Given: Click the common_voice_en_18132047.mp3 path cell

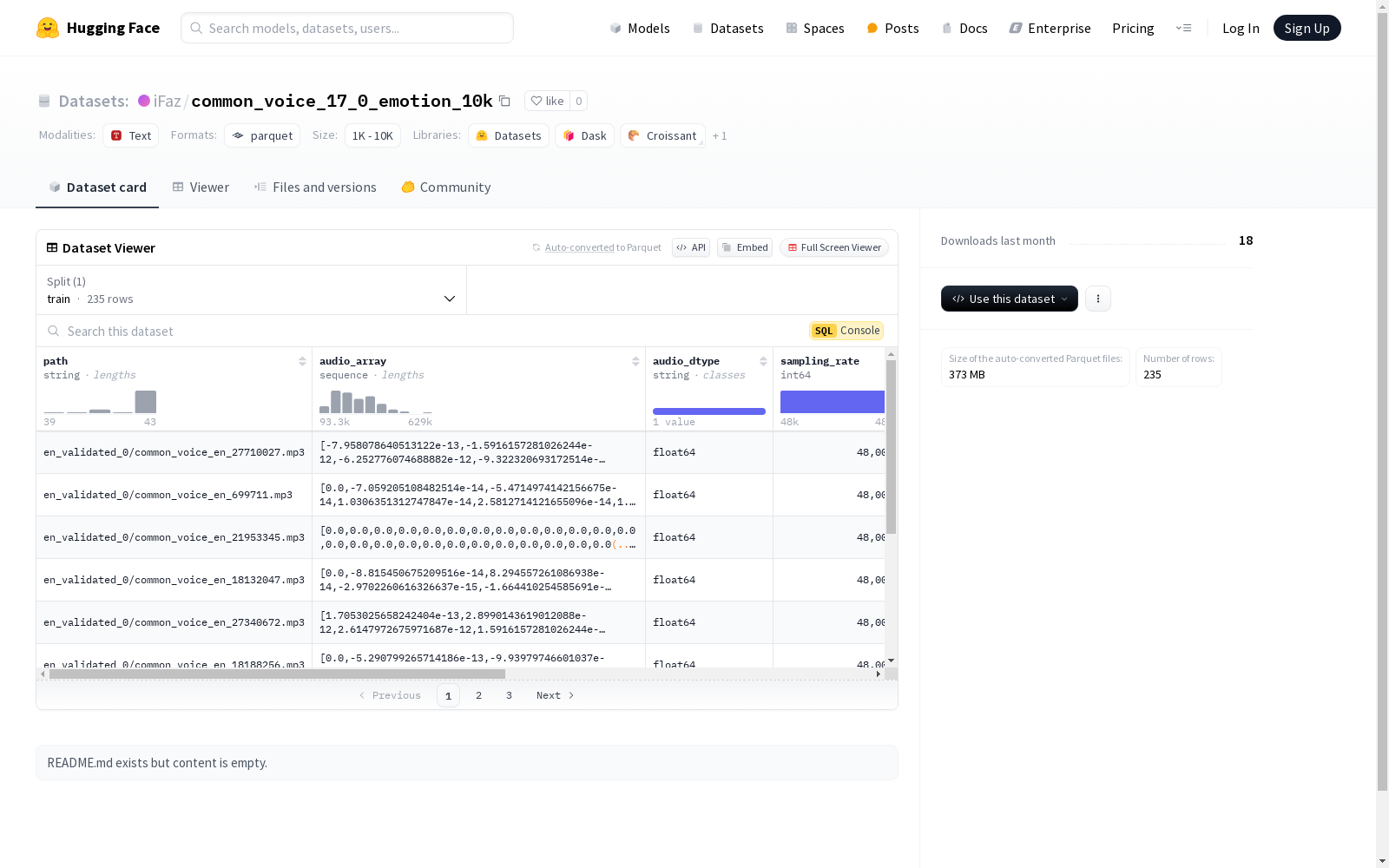Looking at the screenshot, I should click(x=174, y=580).
